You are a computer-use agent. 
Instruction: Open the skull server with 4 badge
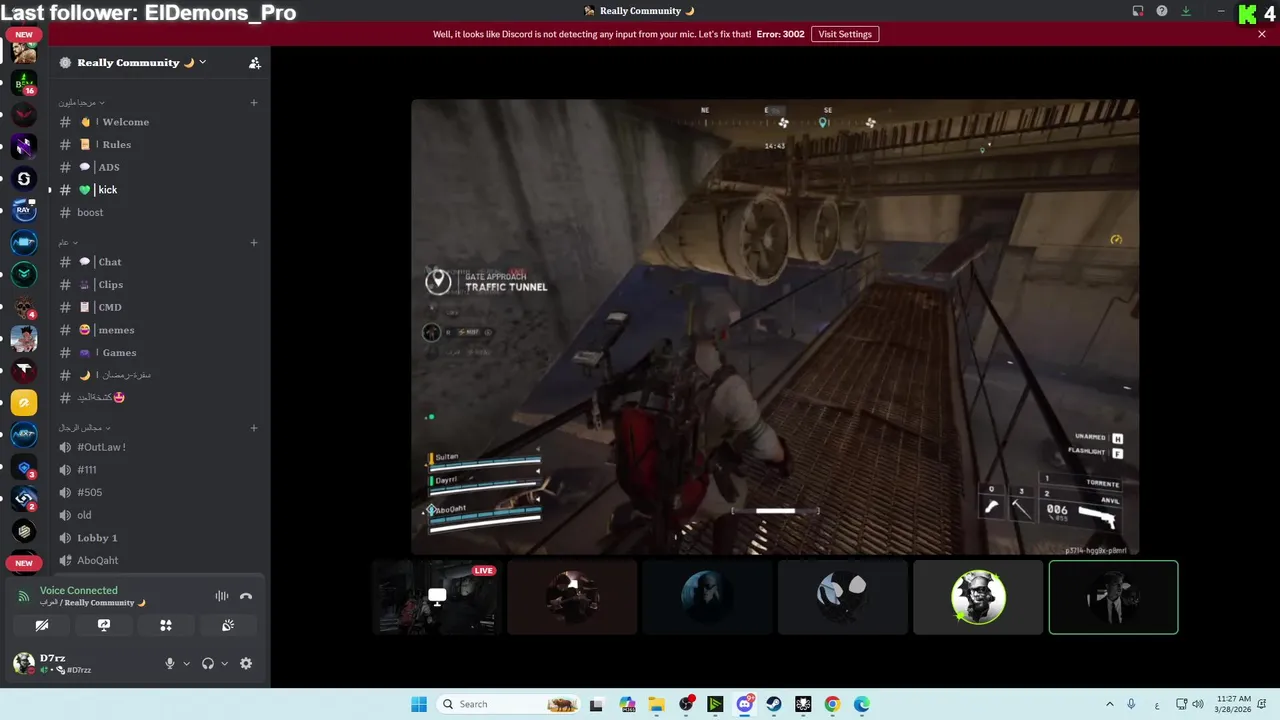(24, 307)
